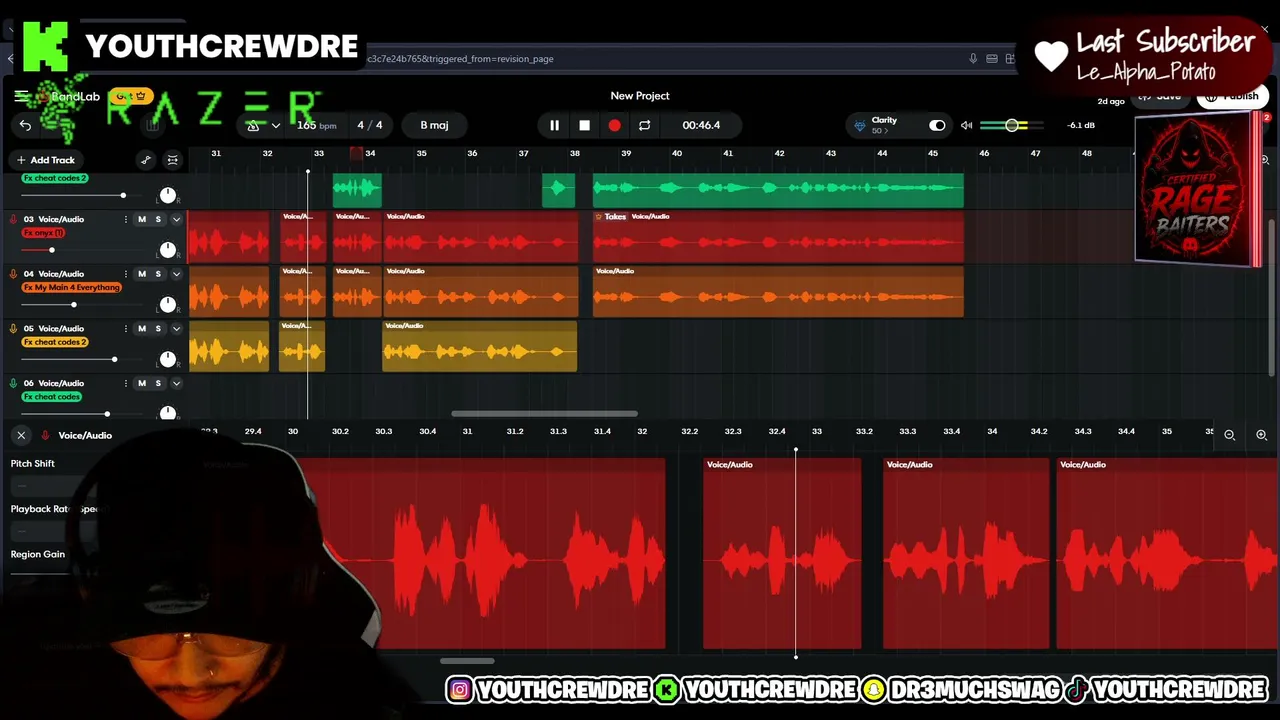Image resolution: width=1280 pixels, height=720 pixels.
Task: Click the Add Track button
Action: (x=45, y=160)
